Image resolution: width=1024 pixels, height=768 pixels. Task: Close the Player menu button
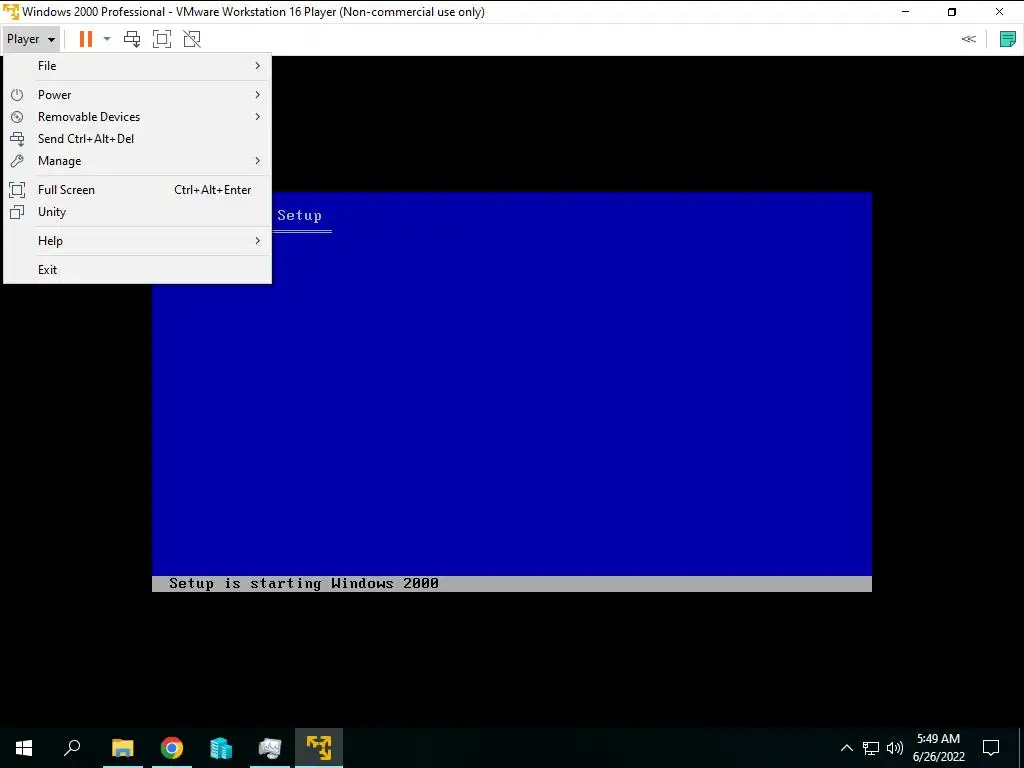pos(31,39)
